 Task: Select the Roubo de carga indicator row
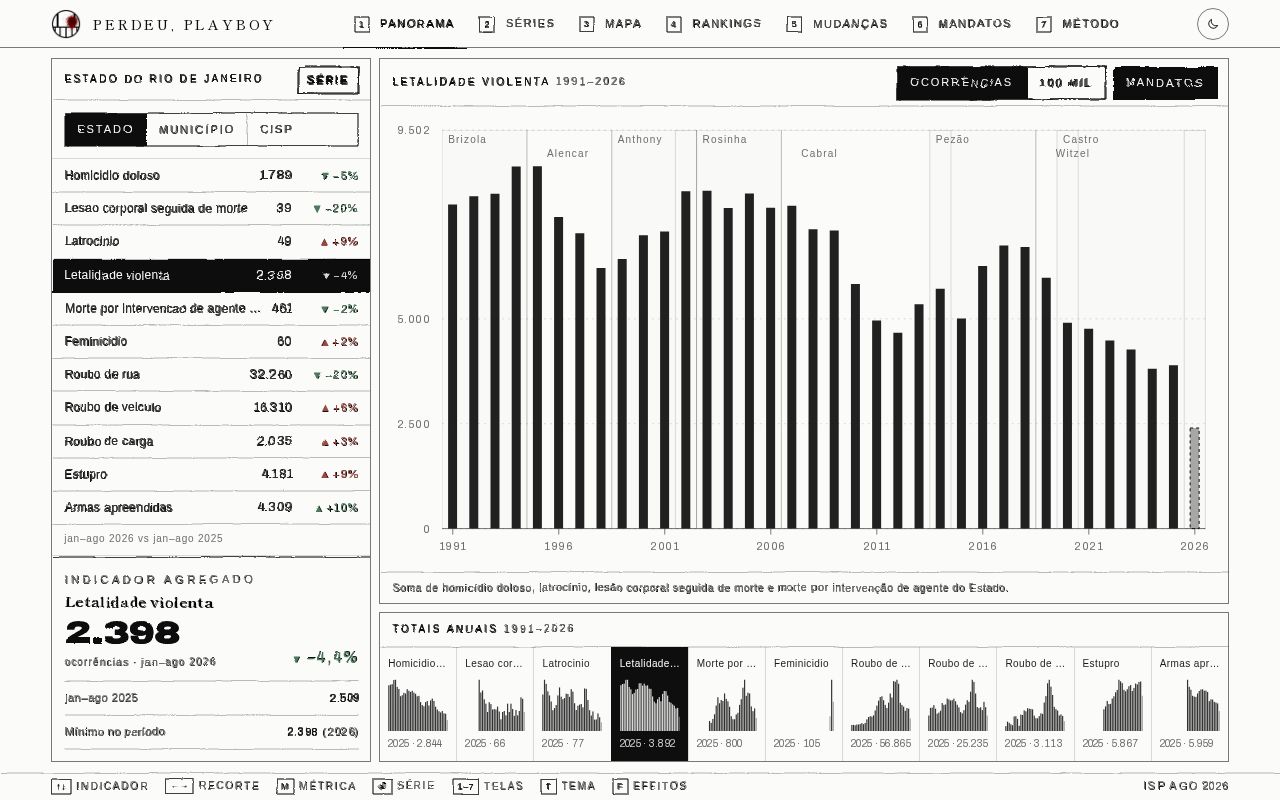(211, 441)
